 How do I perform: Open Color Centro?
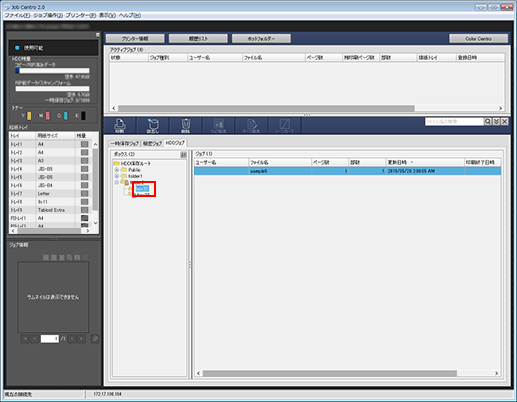click(478, 39)
